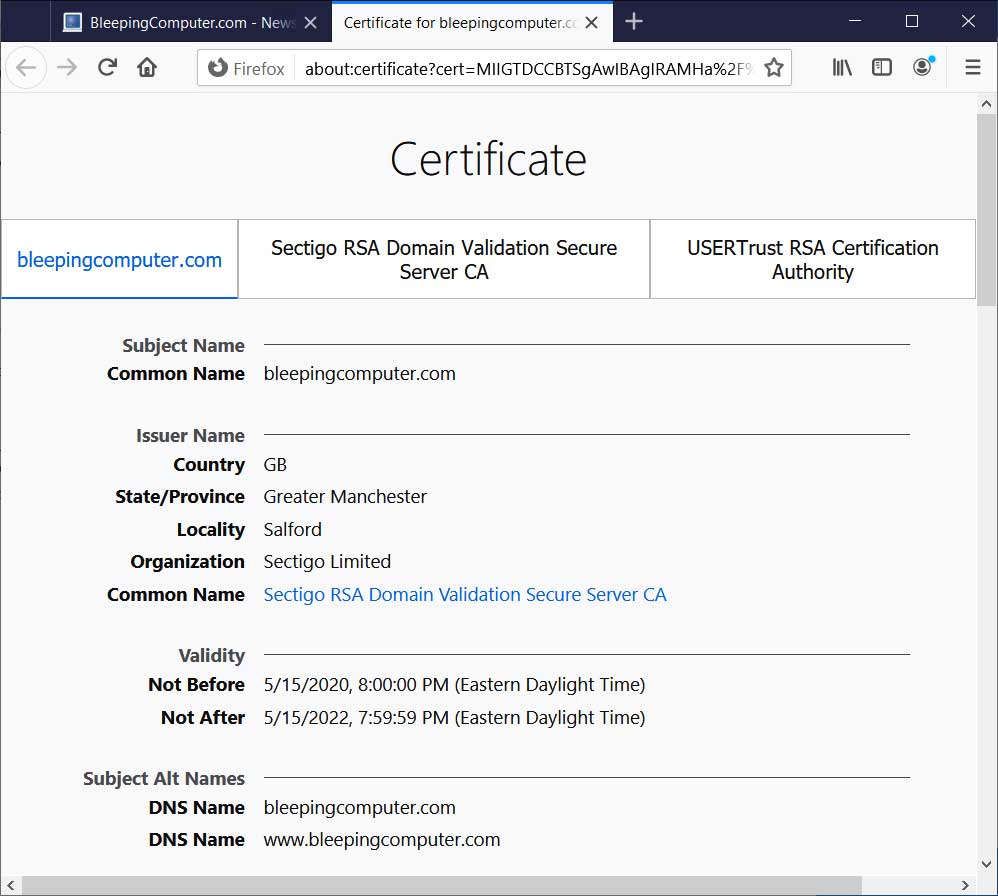The width and height of the screenshot is (998, 896).
Task: Click the Certificate page heading
Action: click(488, 159)
